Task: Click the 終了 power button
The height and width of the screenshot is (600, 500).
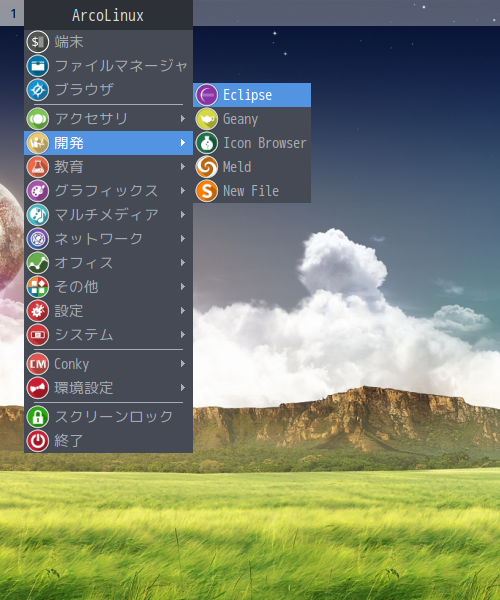Action: [x=37, y=441]
